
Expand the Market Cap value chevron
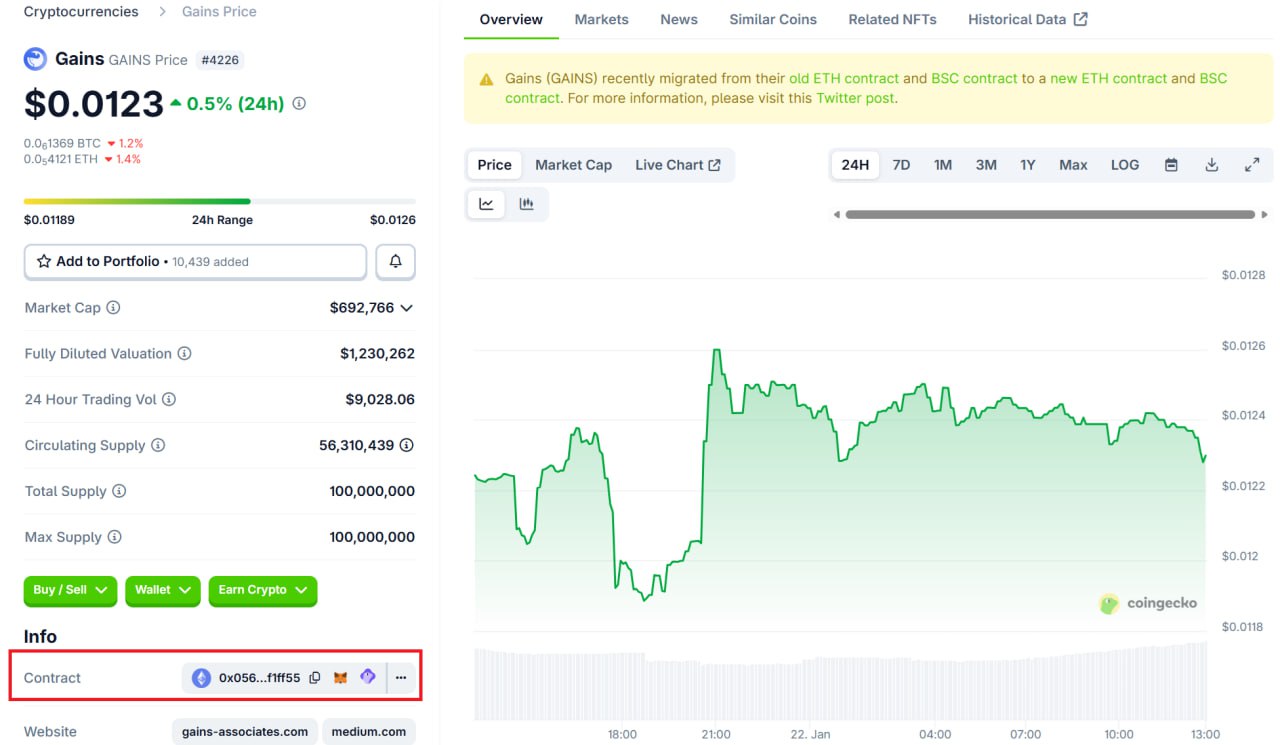[406, 308]
